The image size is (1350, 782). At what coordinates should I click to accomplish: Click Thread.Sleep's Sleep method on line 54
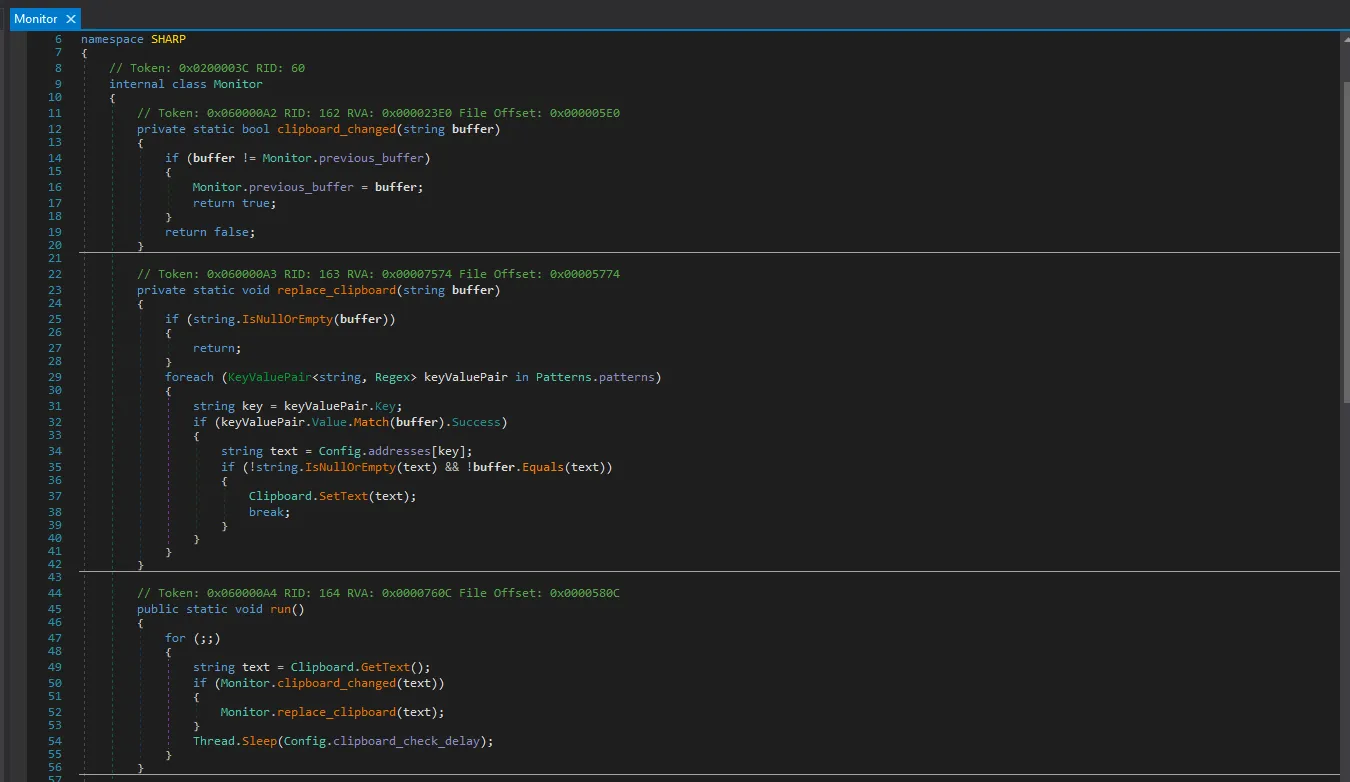[259, 741]
